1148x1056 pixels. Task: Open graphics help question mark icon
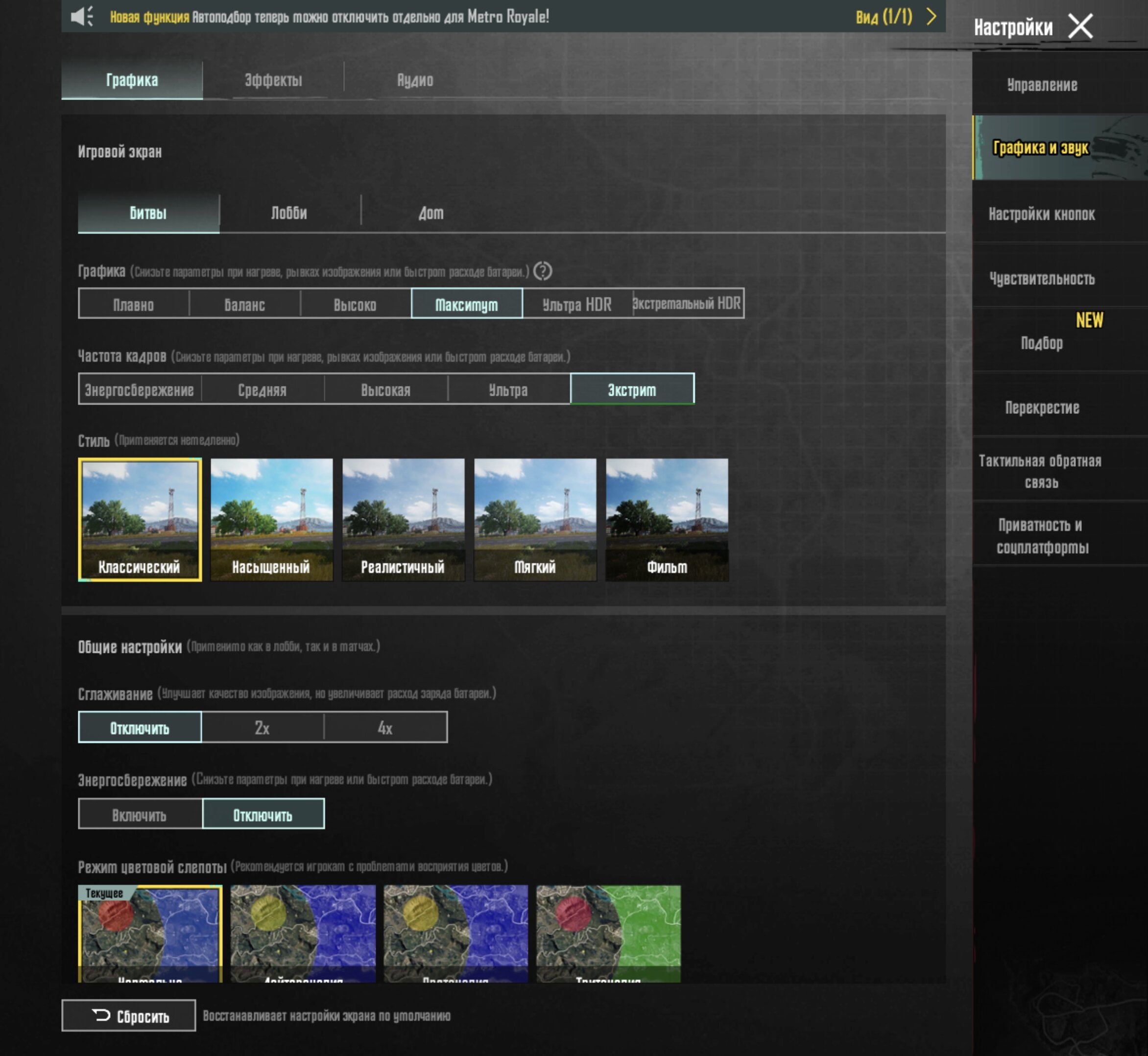click(542, 271)
